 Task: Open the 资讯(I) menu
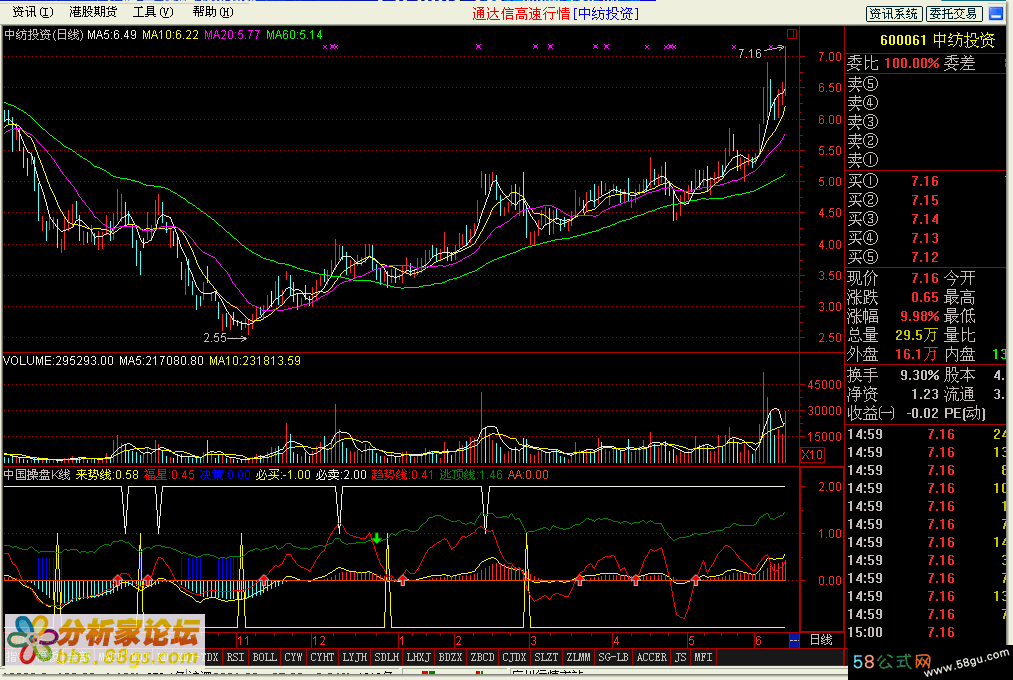point(32,12)
